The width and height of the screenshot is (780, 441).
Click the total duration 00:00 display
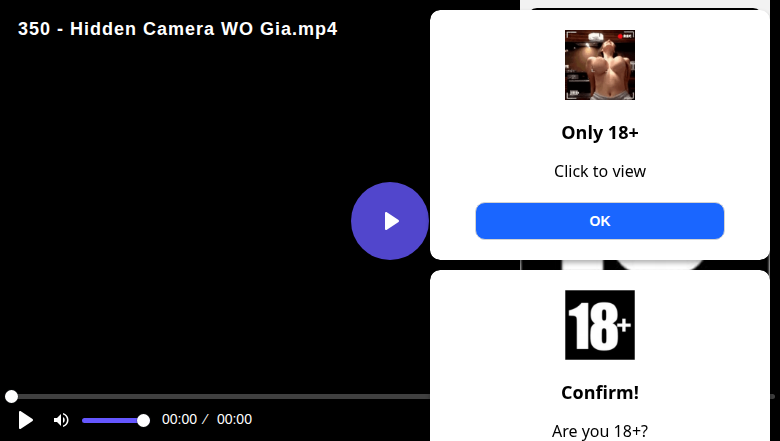pyautogui.click(x=234, y=420)
